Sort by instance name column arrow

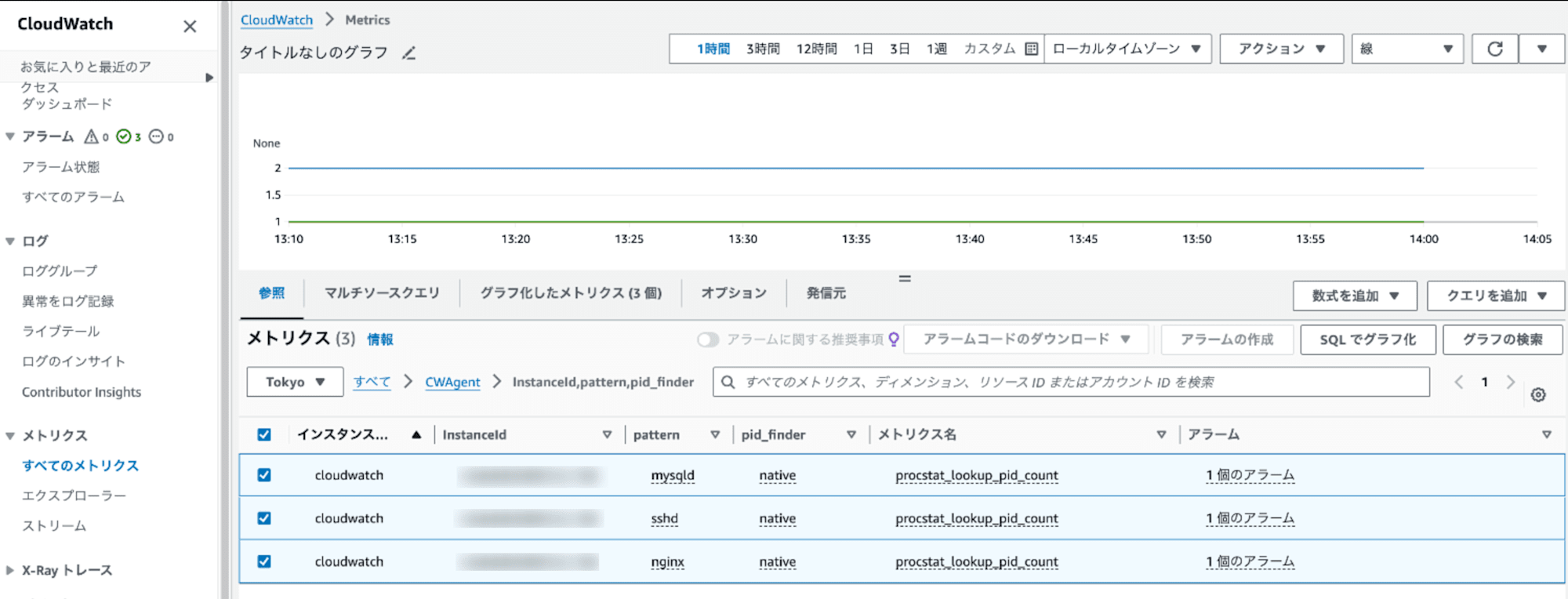pos(416,435)
